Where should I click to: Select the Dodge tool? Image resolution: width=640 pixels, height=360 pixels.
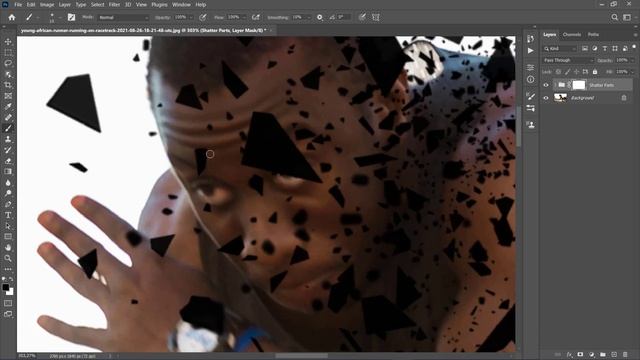tap(8, 193)
